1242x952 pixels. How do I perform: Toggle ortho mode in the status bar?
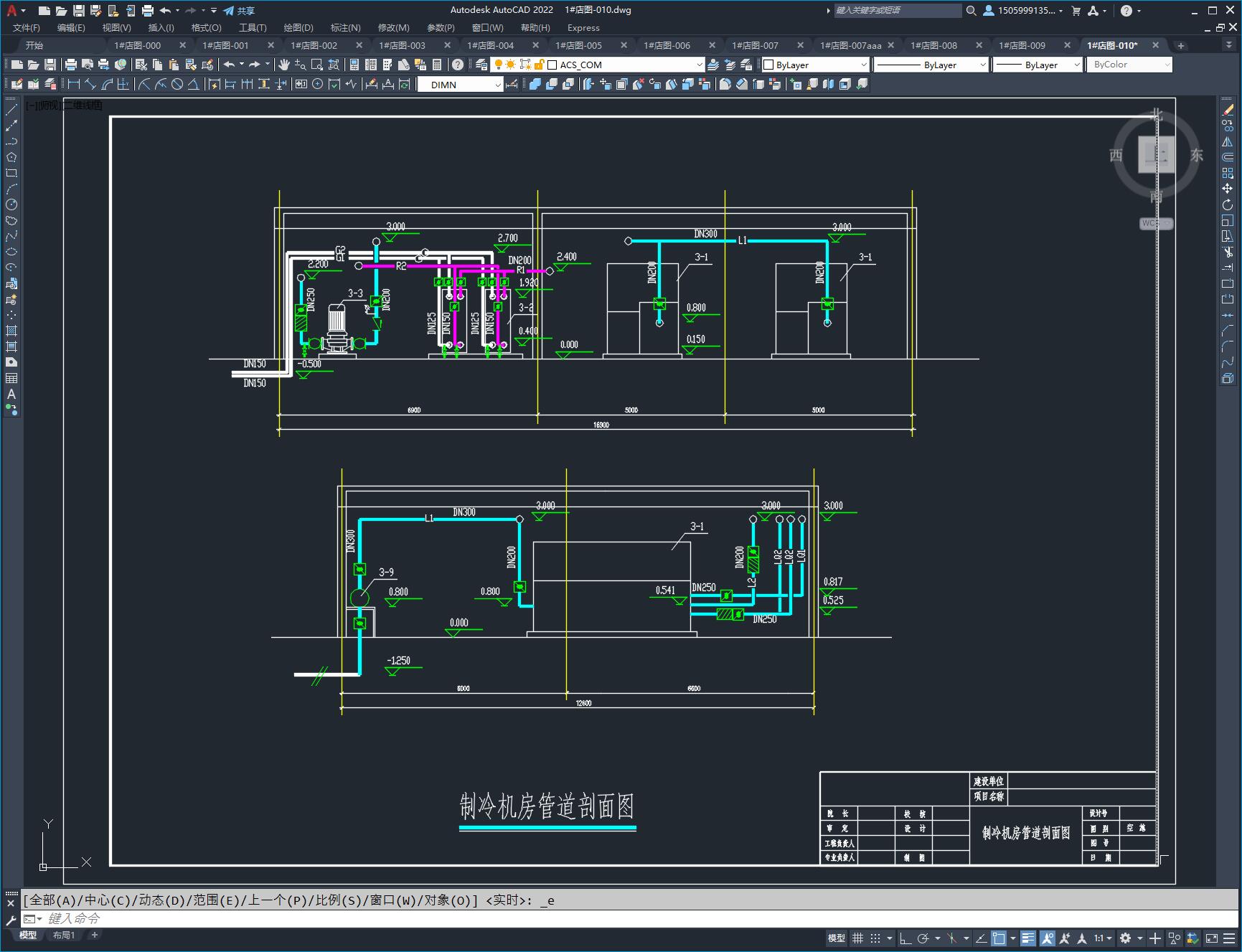point(905,938)
